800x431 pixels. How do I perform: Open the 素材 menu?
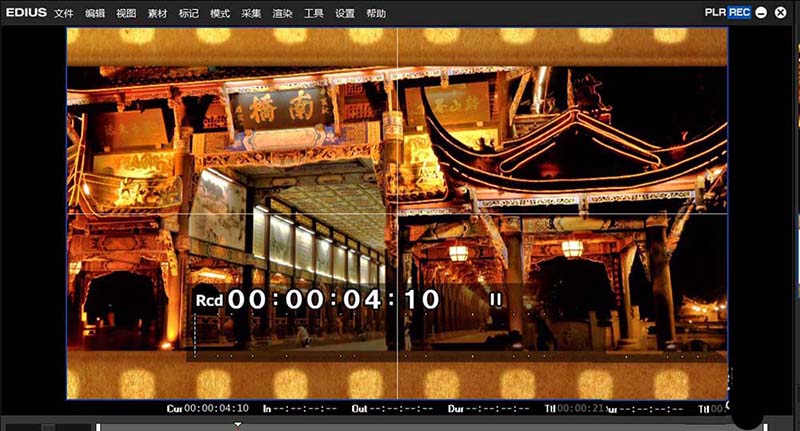point(157,13)
